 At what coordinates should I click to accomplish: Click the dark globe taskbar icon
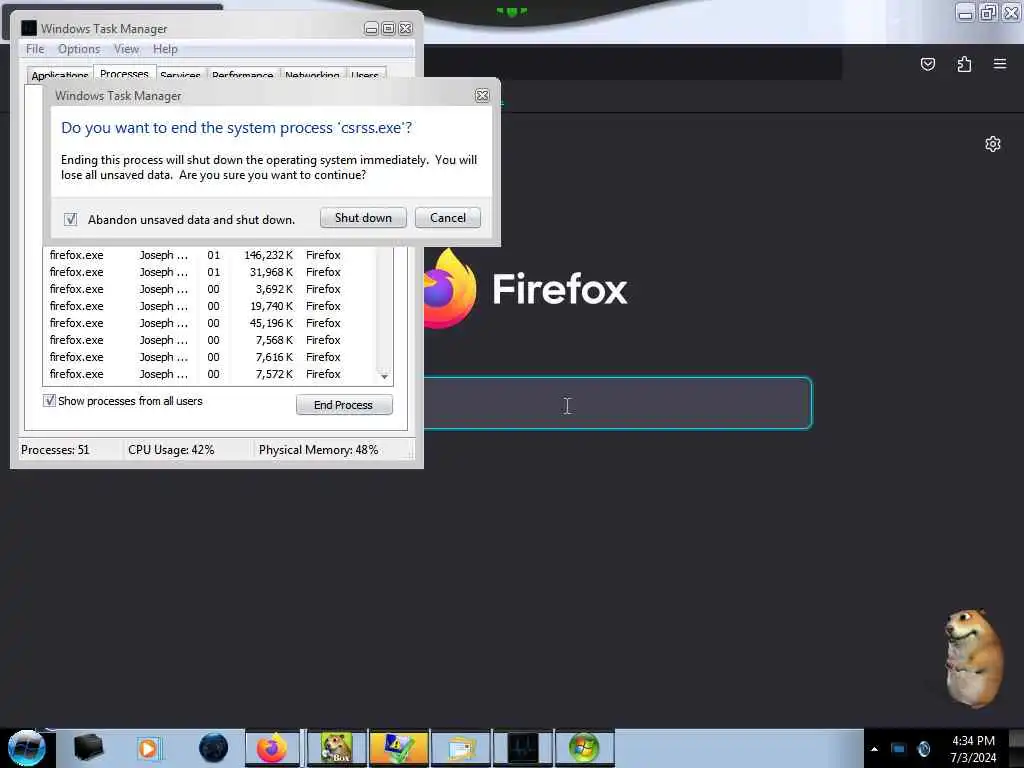point(214,748)
